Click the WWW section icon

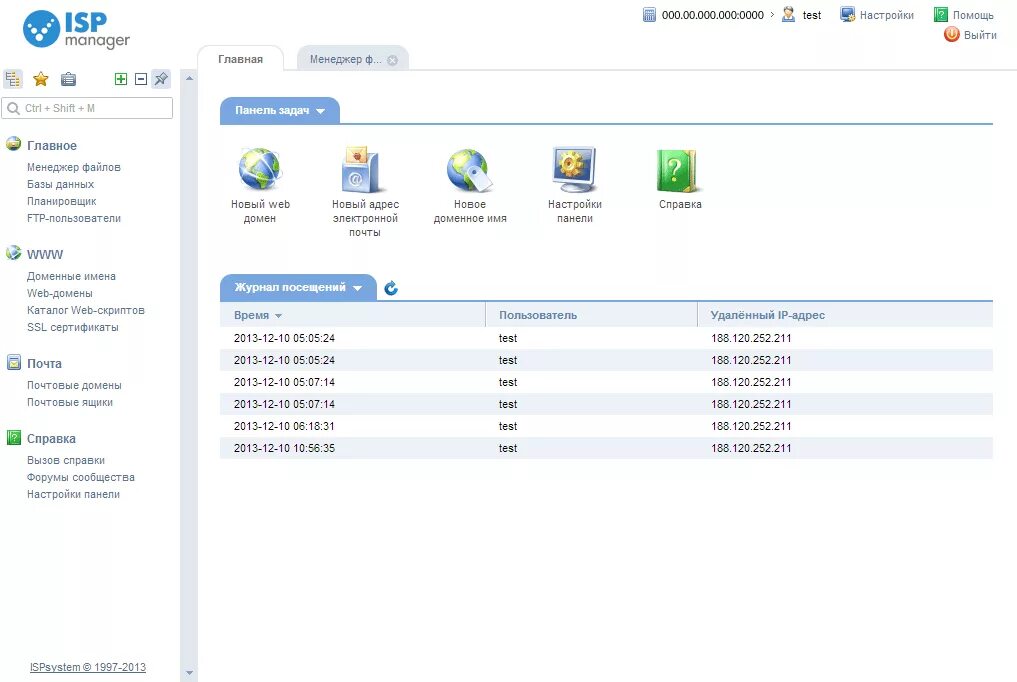[14, 253]
